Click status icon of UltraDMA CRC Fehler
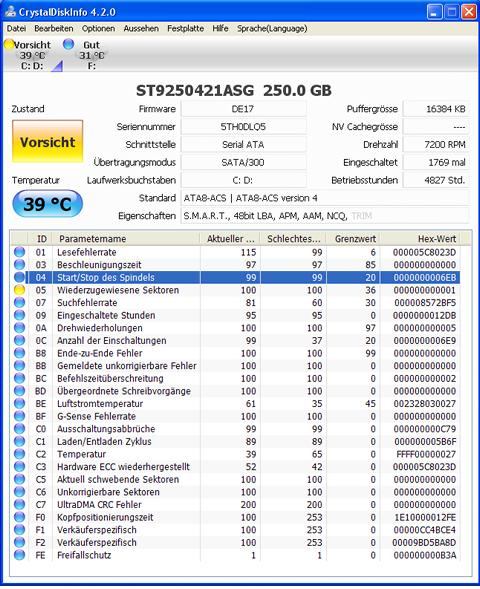This screenshot has width=480, height=589. [x=20, y=504]
